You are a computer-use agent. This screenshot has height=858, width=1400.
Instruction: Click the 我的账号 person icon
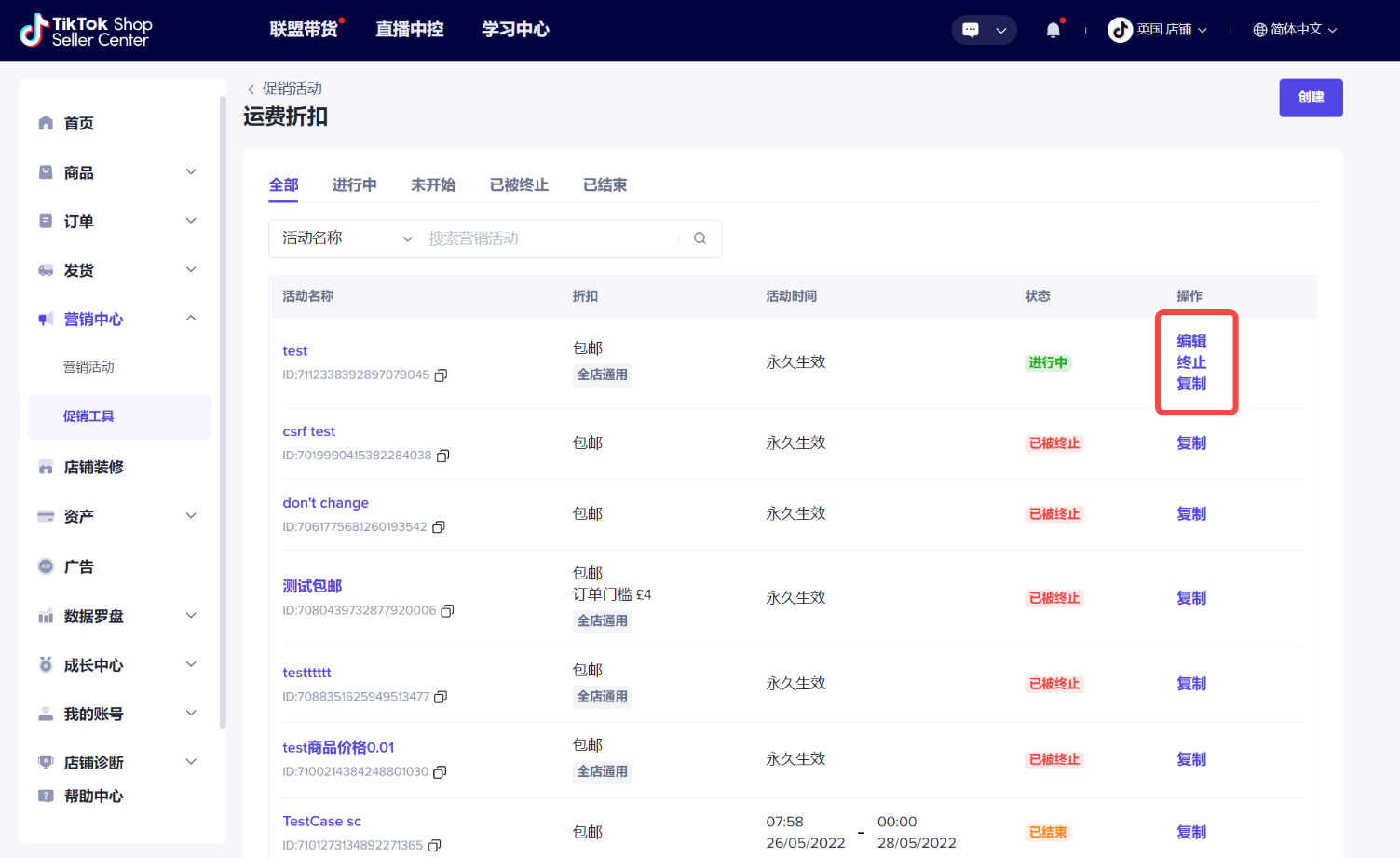point(46,714)
